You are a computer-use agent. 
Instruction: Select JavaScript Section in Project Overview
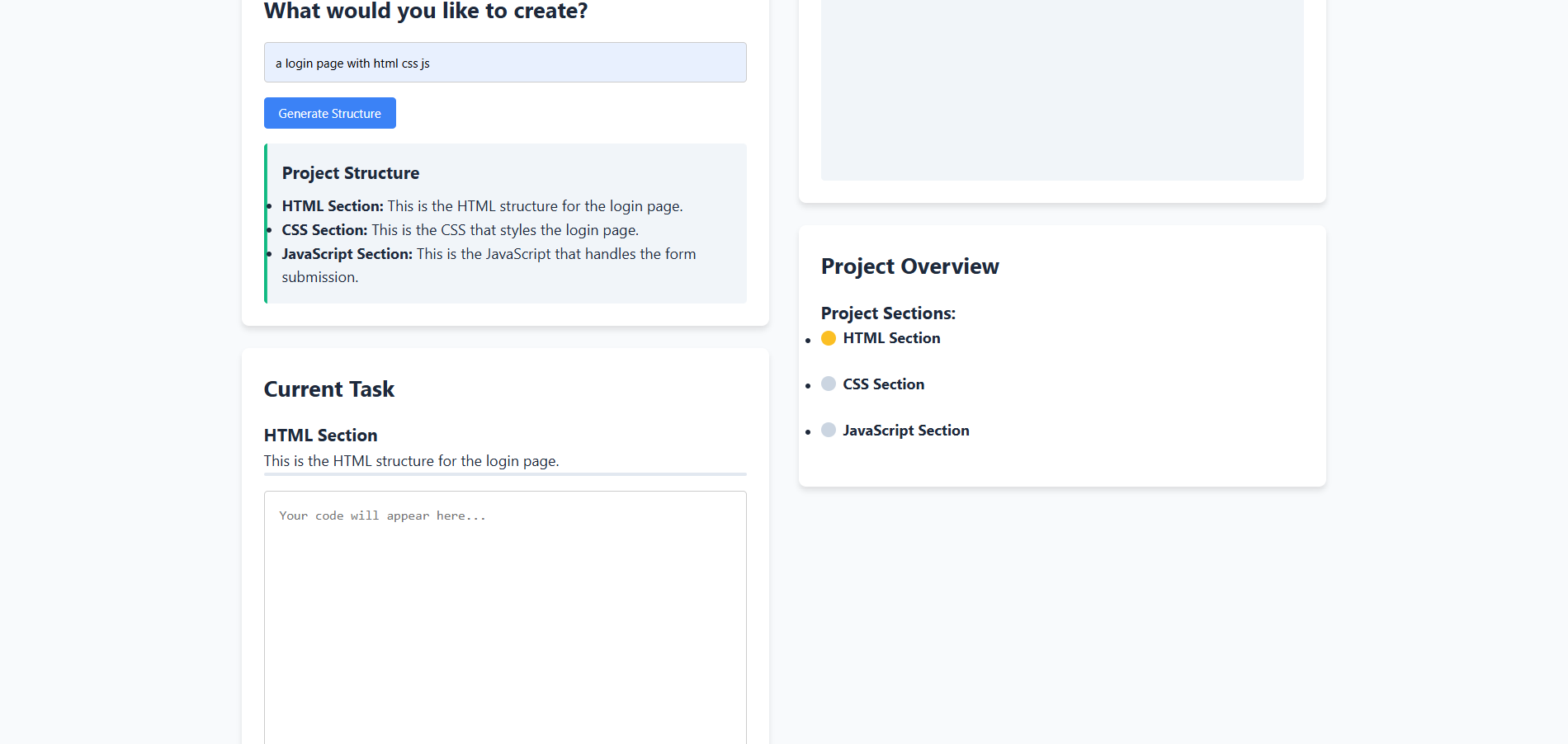click(905, 431)
